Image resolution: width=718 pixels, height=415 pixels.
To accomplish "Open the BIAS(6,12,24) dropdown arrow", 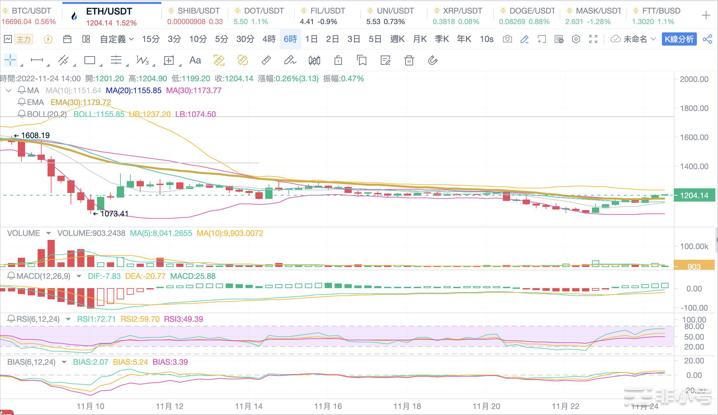I will pyautogui.click(x=64, y=362).
